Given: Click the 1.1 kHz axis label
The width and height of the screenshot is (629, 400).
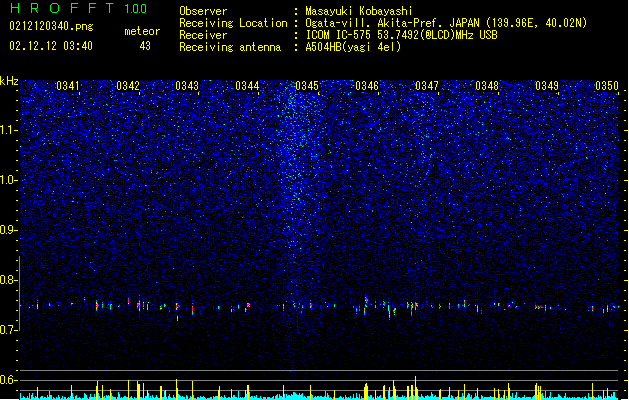Looking at the screenshot, I should point(8,130).
